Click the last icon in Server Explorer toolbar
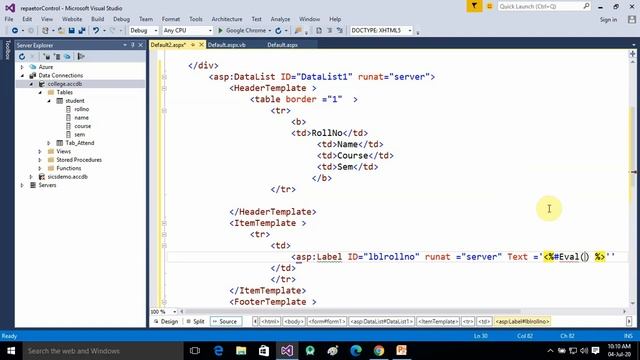640x360 pixels. coord(81,56)
